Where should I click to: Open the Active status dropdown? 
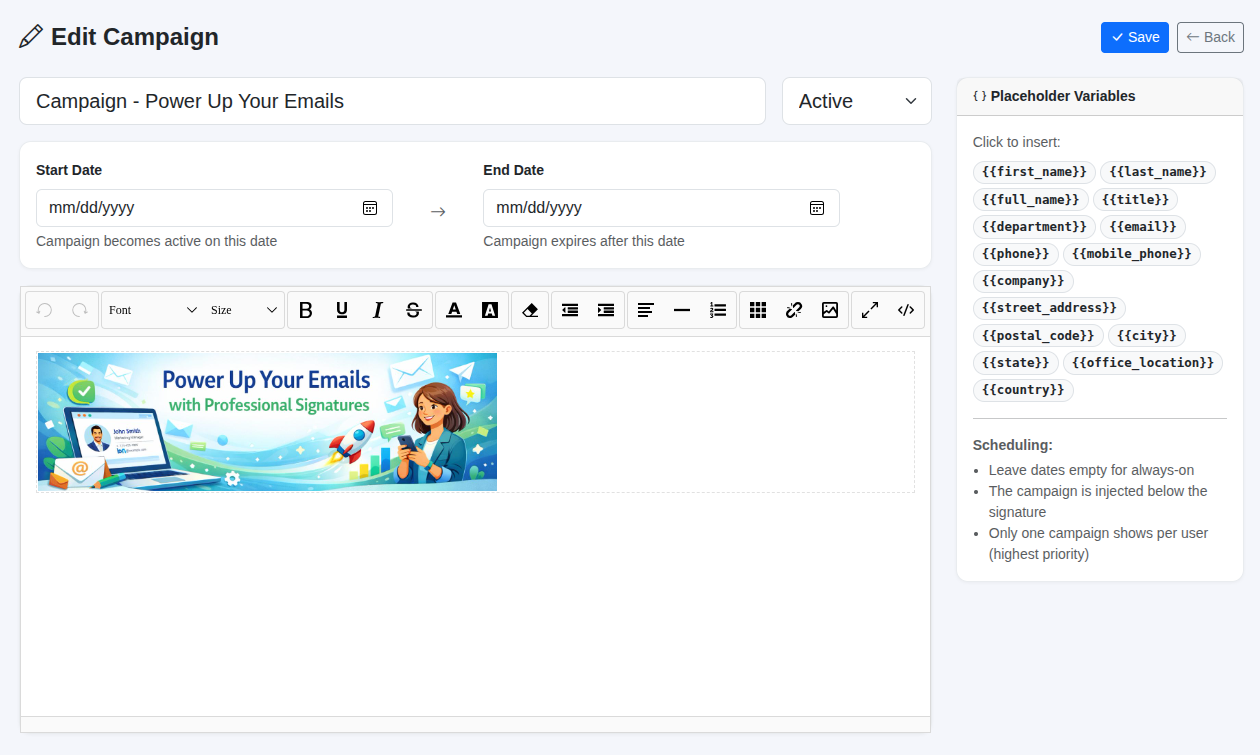coord(857,101)
